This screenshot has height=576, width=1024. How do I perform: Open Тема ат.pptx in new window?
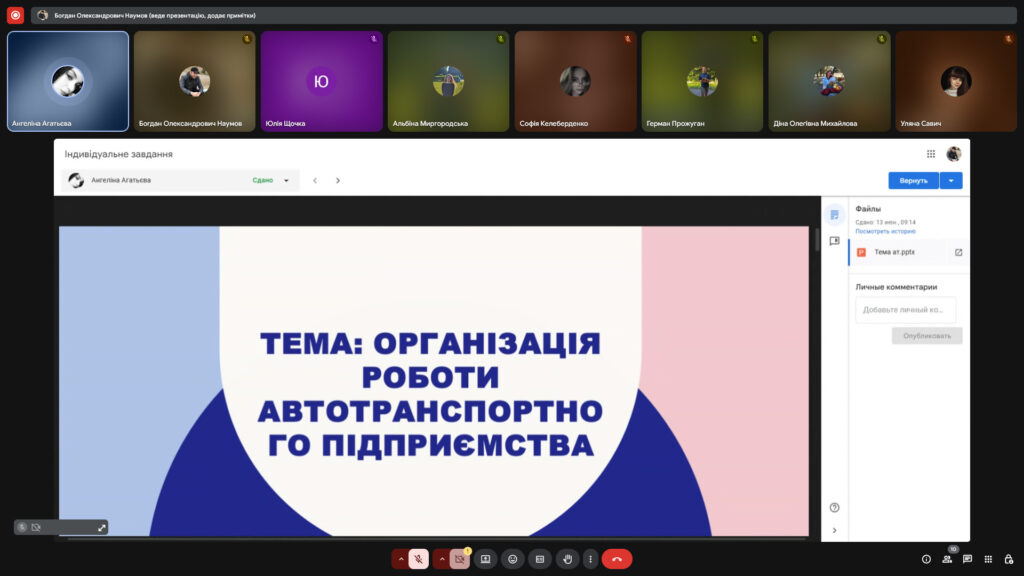pyautogui.click(x=958, y=252)
